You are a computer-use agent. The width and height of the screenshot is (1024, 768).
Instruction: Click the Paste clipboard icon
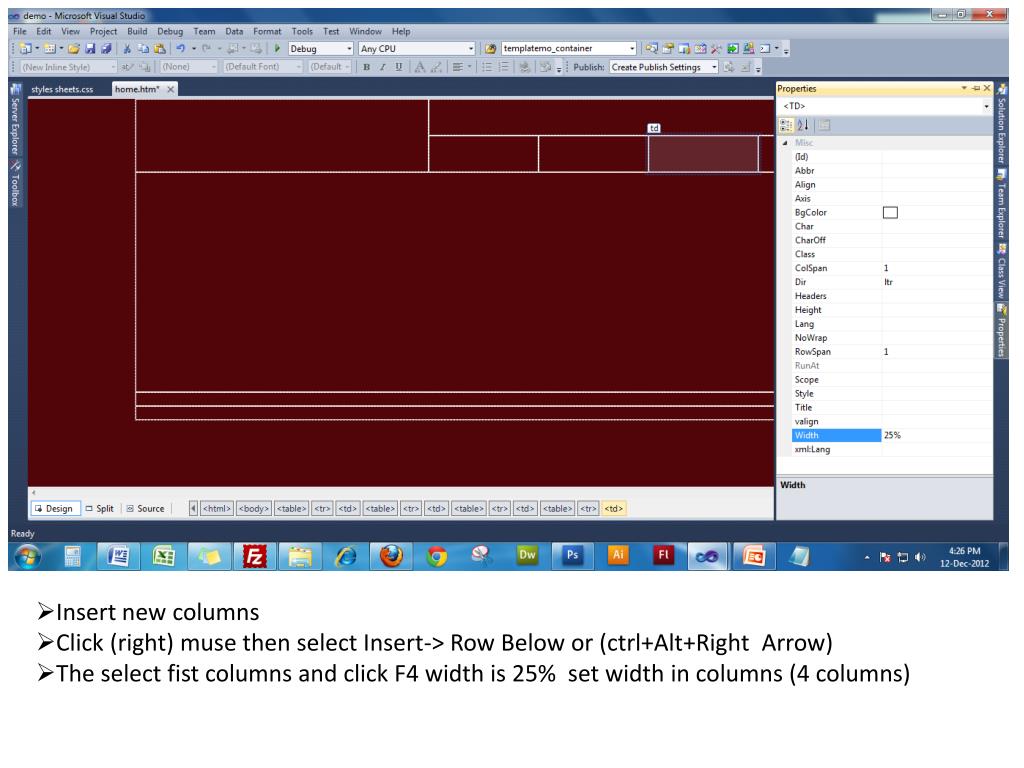point(159,48)
